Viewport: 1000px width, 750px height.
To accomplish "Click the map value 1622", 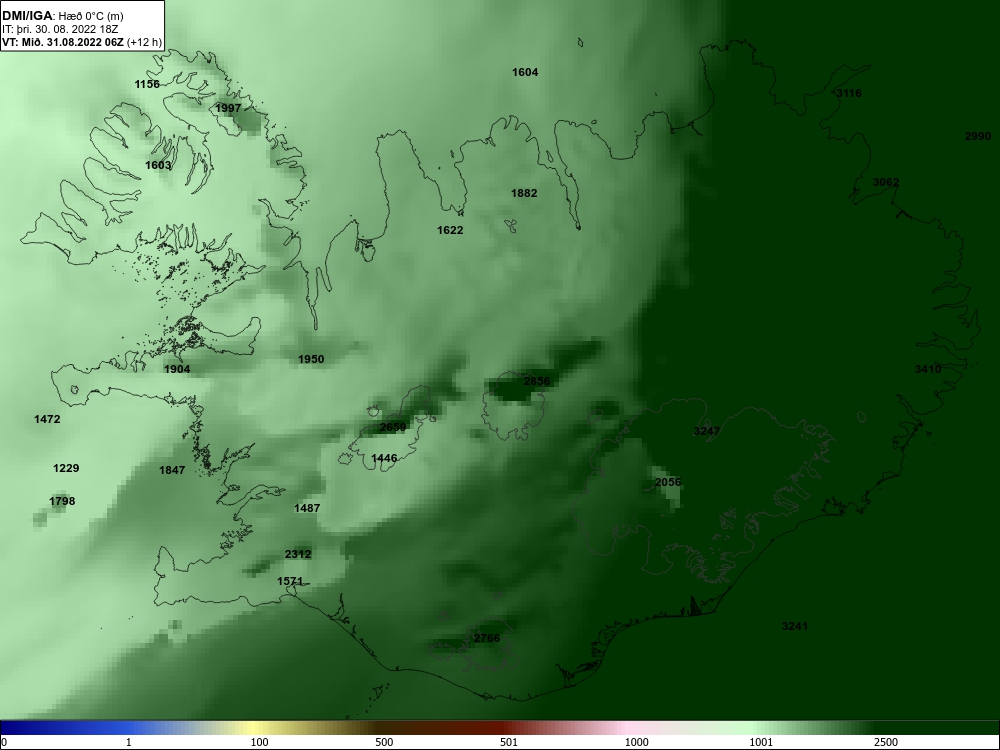I will tap(450, 230).
